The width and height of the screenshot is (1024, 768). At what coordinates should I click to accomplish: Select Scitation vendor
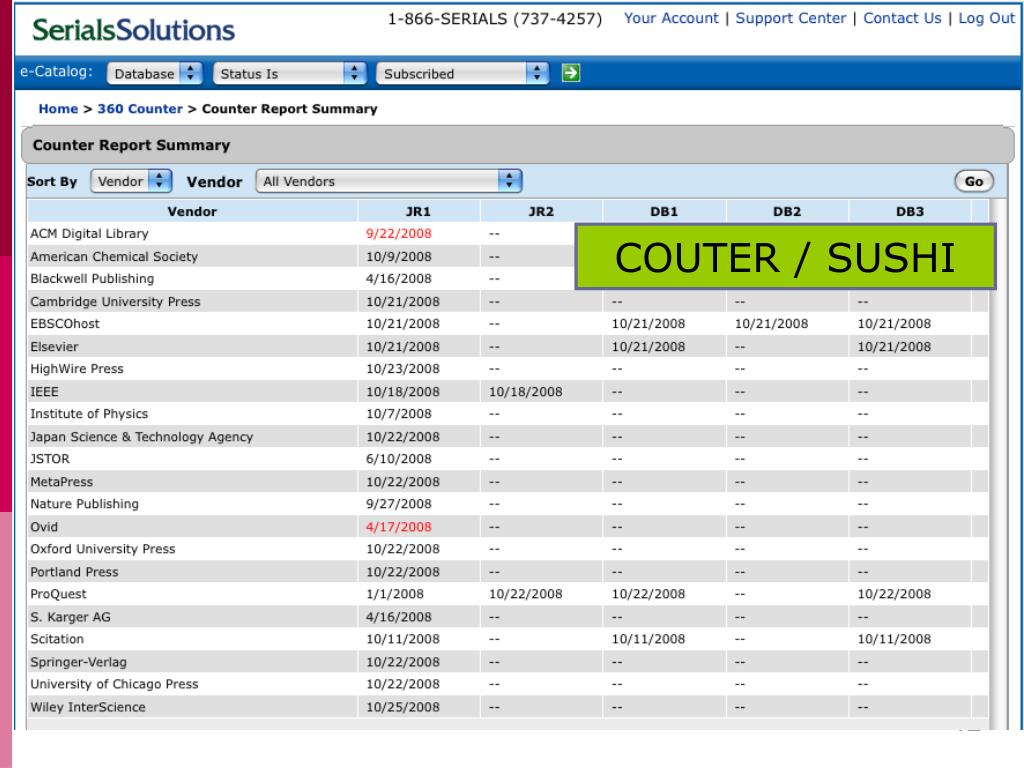57,639
